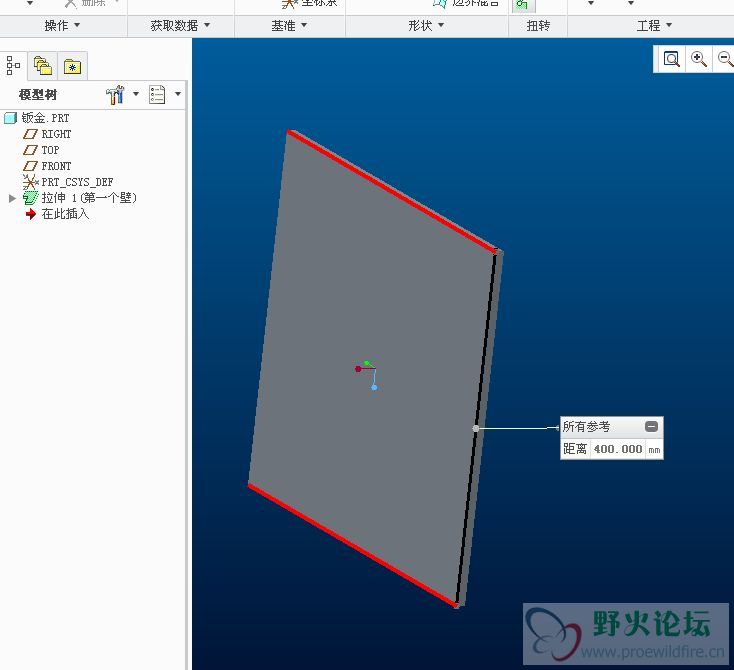Screen dimensions: 734x670
Task: Click the green highlighted ribbon icon at top
Action: click(523, 5)
